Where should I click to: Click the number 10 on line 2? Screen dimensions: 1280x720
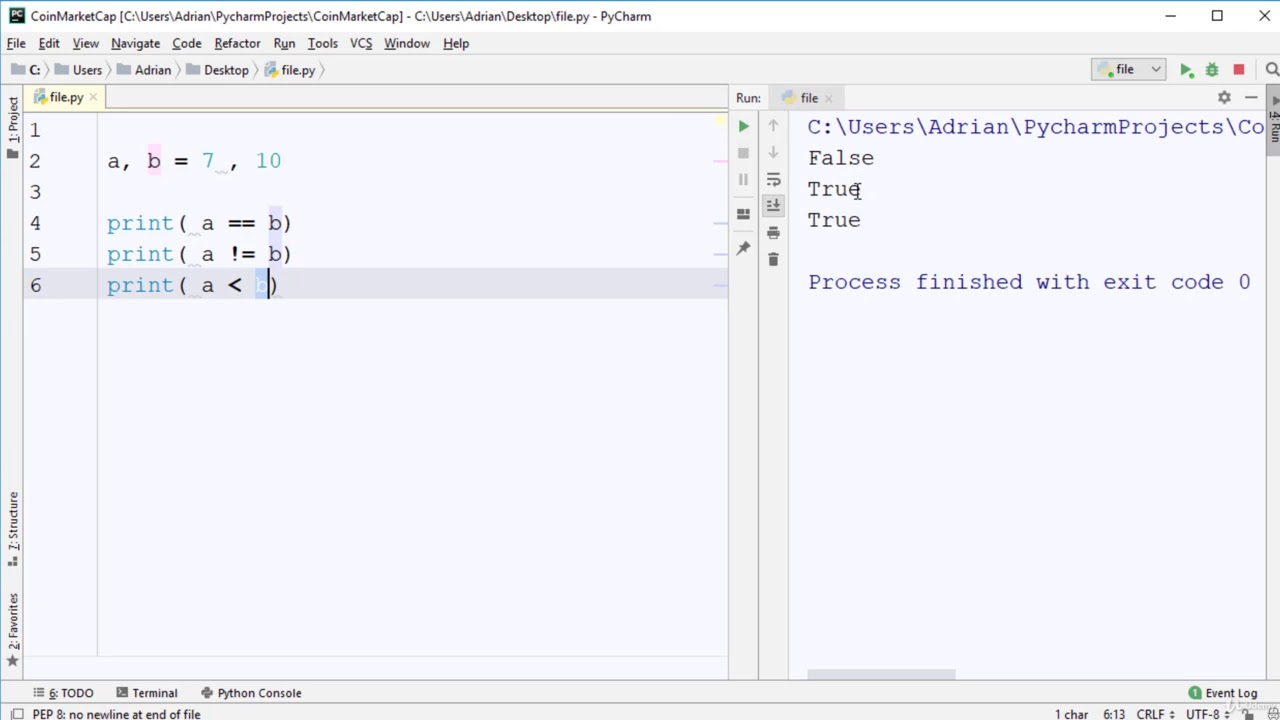click(x=268, y=161)
